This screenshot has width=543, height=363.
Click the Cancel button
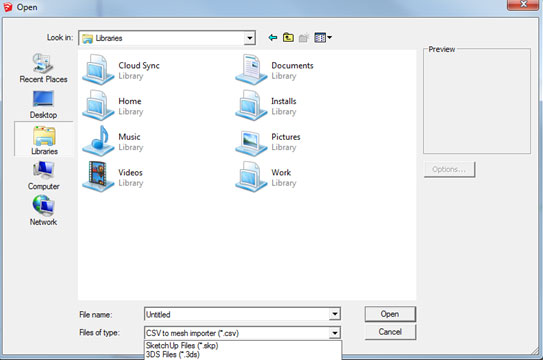click(390, 332)
